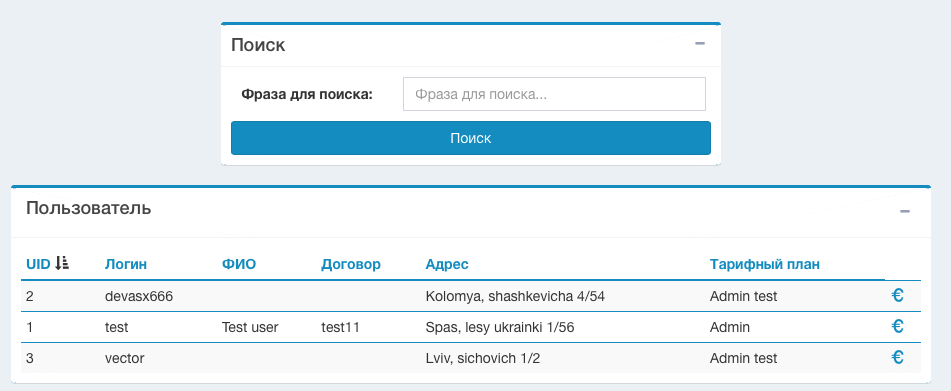Collapse the Поиск panel
This screenshot has height=391, width=951.
[700, 44]
